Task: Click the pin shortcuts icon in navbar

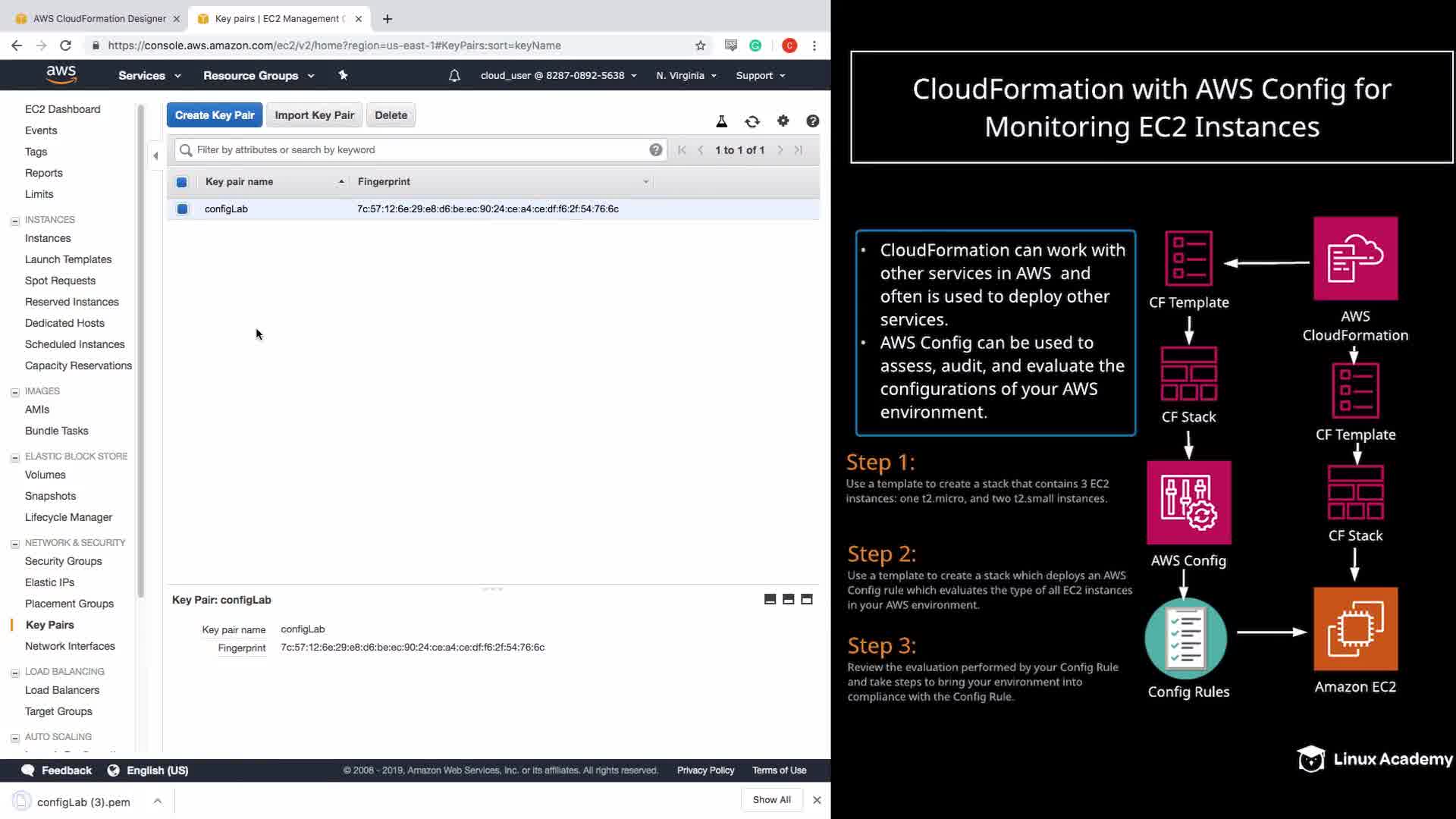Action: [343, 75]
